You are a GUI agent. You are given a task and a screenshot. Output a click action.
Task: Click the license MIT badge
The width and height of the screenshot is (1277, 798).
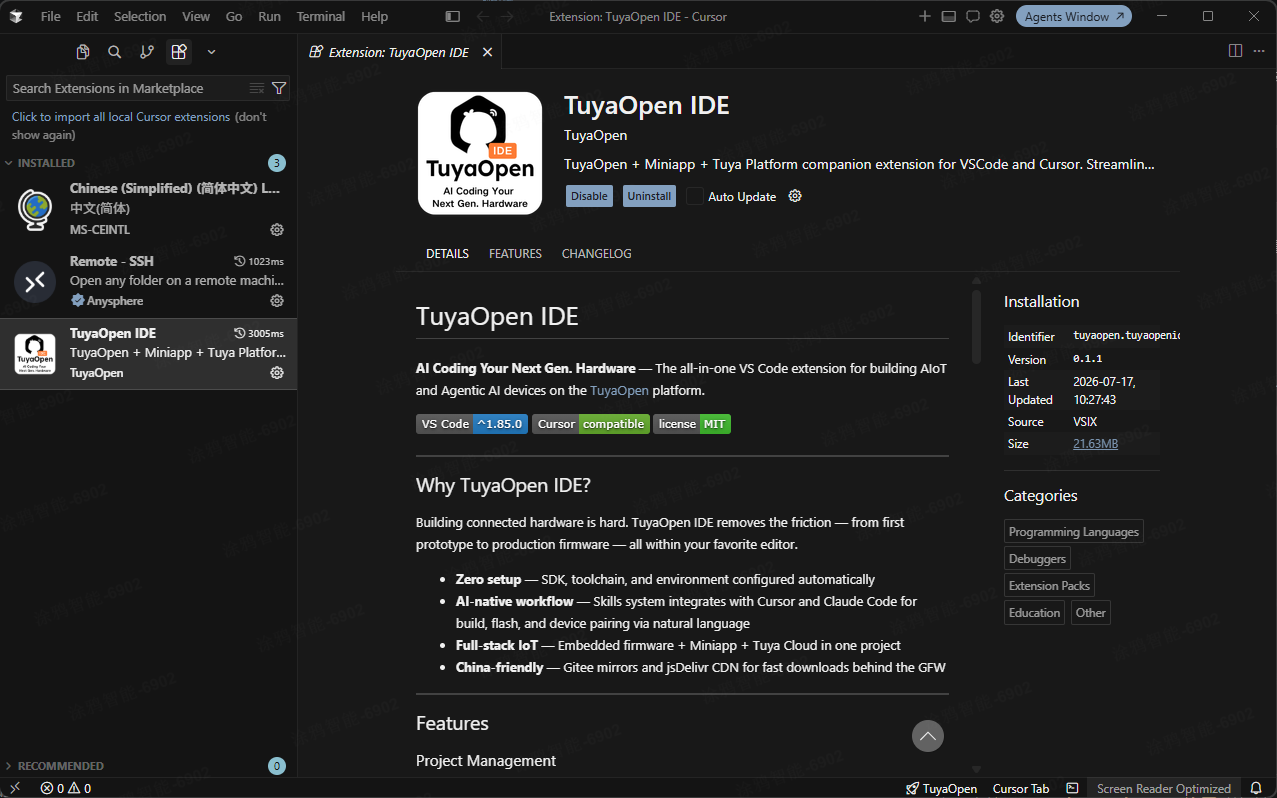[692, 424]
